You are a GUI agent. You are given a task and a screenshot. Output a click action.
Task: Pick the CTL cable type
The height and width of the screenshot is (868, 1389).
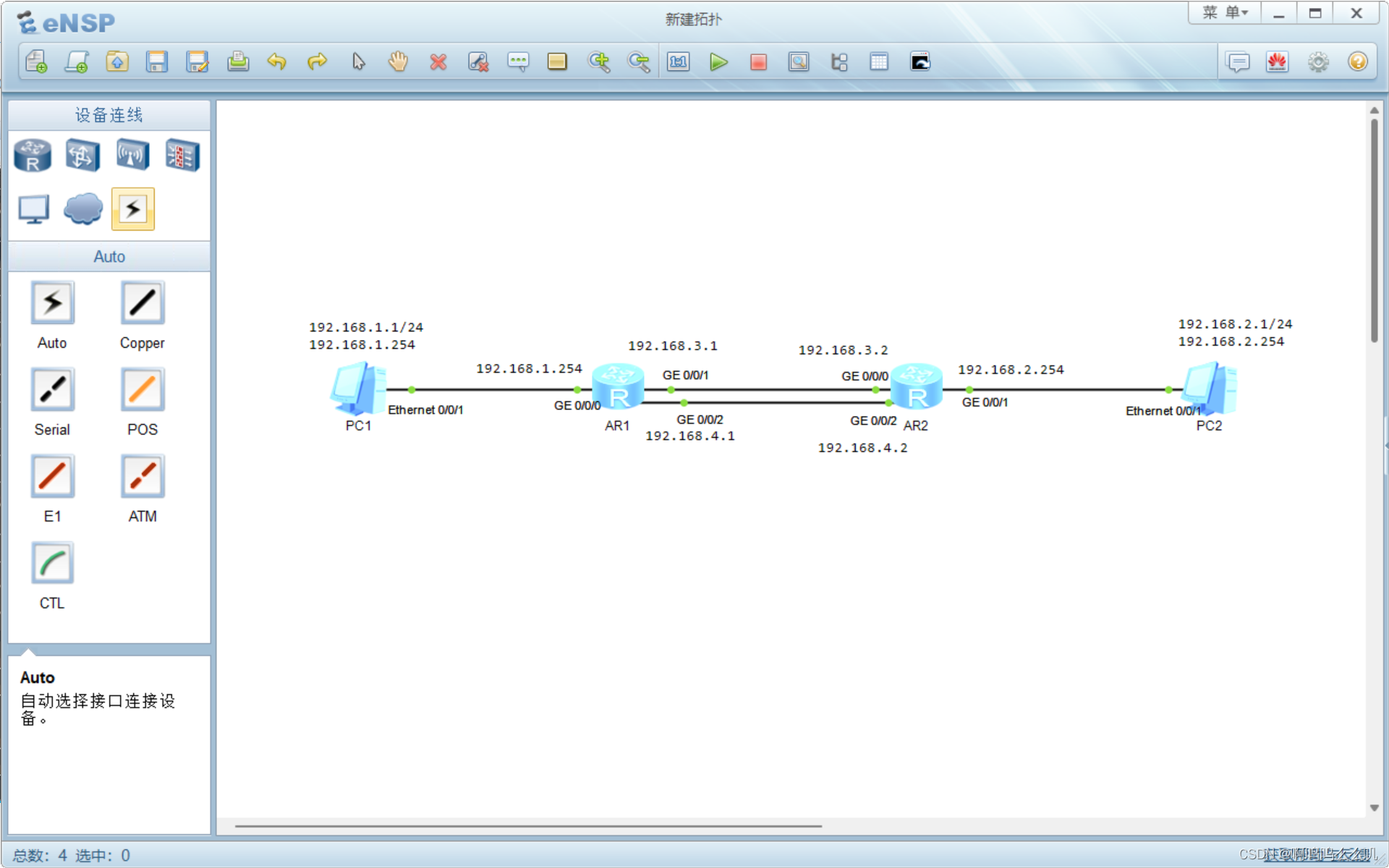pos(52,564)
